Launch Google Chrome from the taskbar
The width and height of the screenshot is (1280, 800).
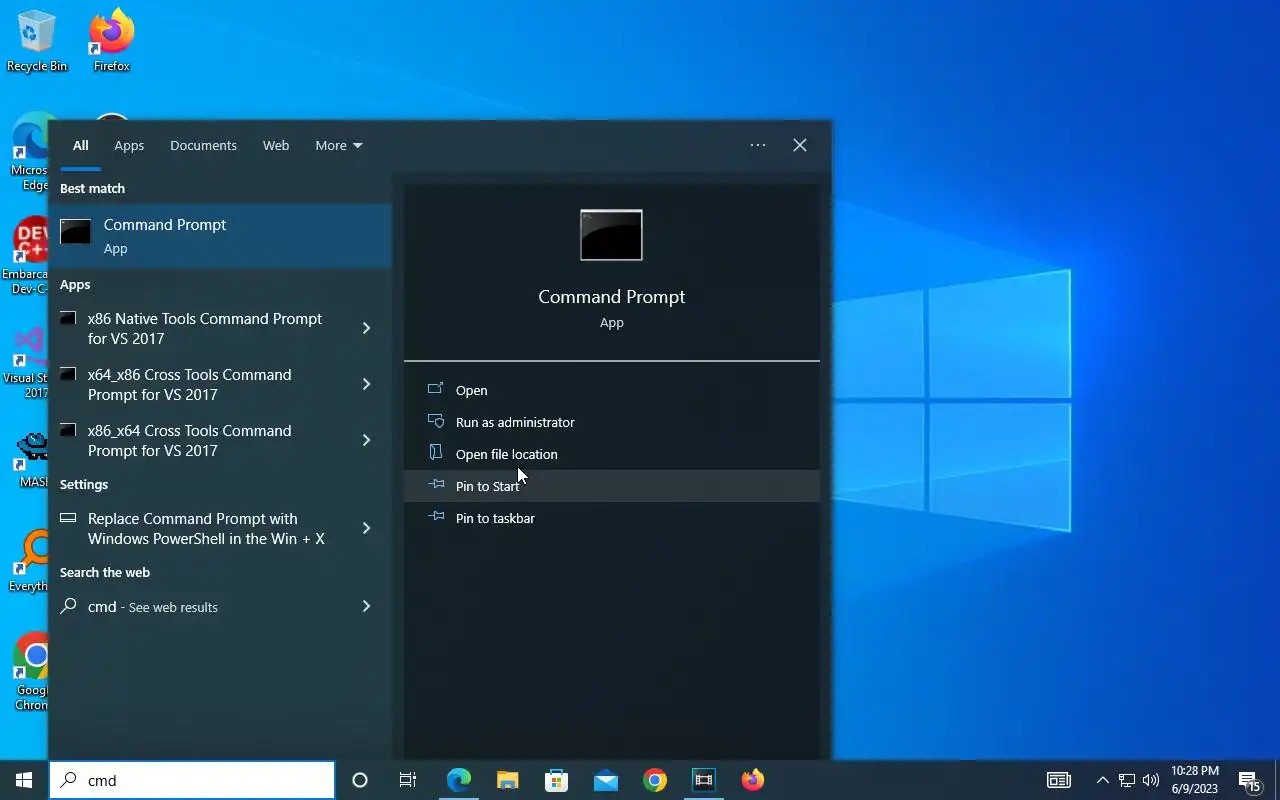point(655,780)
